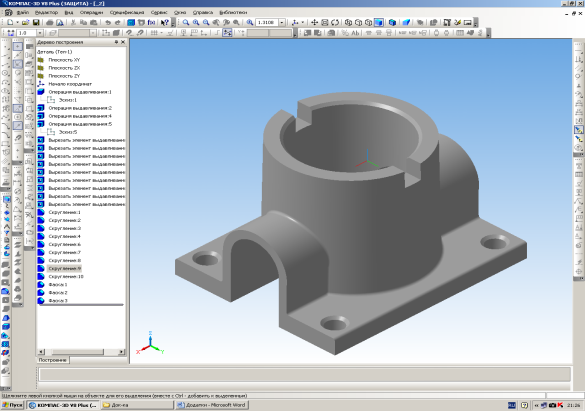Viewport: 585px width, 411px height.
Task: Create a new document with the New icon
Action: 10,22
